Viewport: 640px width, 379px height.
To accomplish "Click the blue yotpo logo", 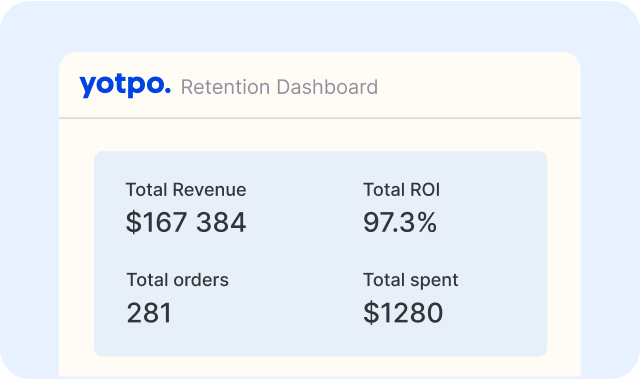I will click(x=125, y=86).
